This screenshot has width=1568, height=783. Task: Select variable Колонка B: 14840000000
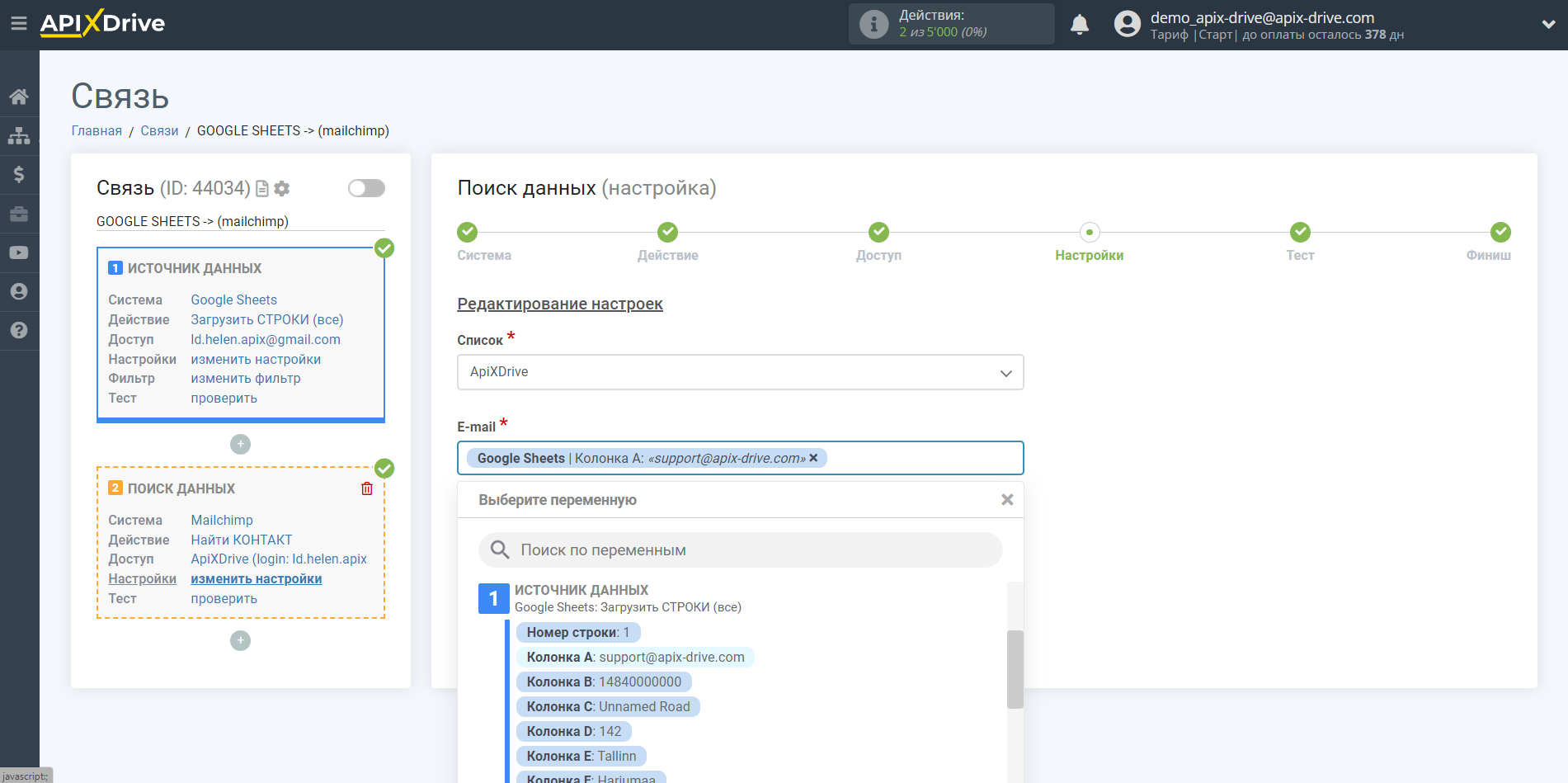[604, 682]
